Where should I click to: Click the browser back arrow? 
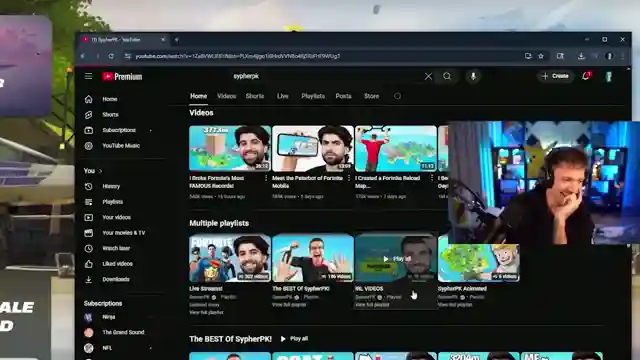coord(83,56)
